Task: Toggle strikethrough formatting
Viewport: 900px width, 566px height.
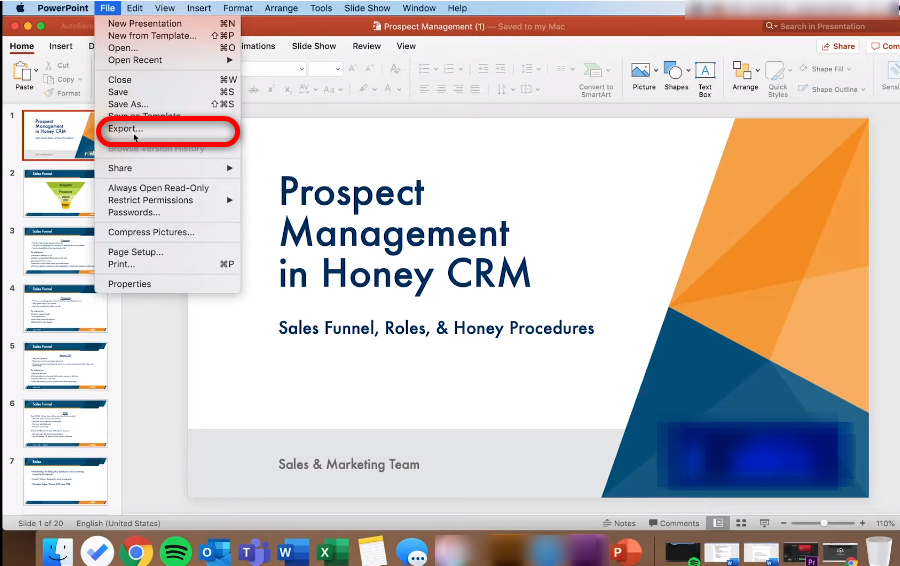Action: tap(254, 90)
